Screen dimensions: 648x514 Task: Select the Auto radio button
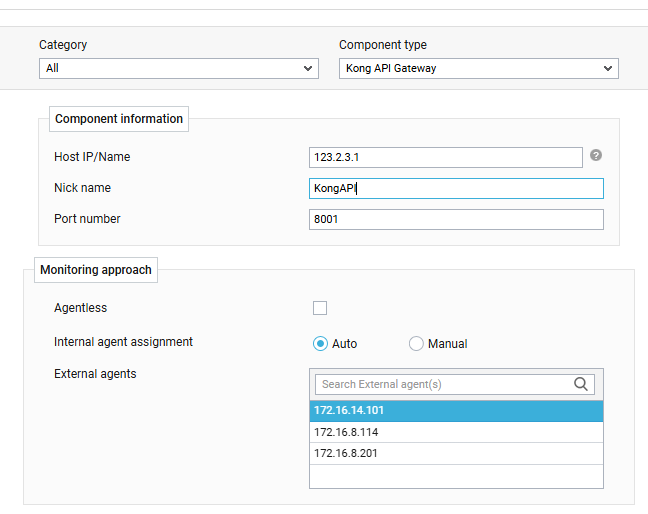coord(320,344)
